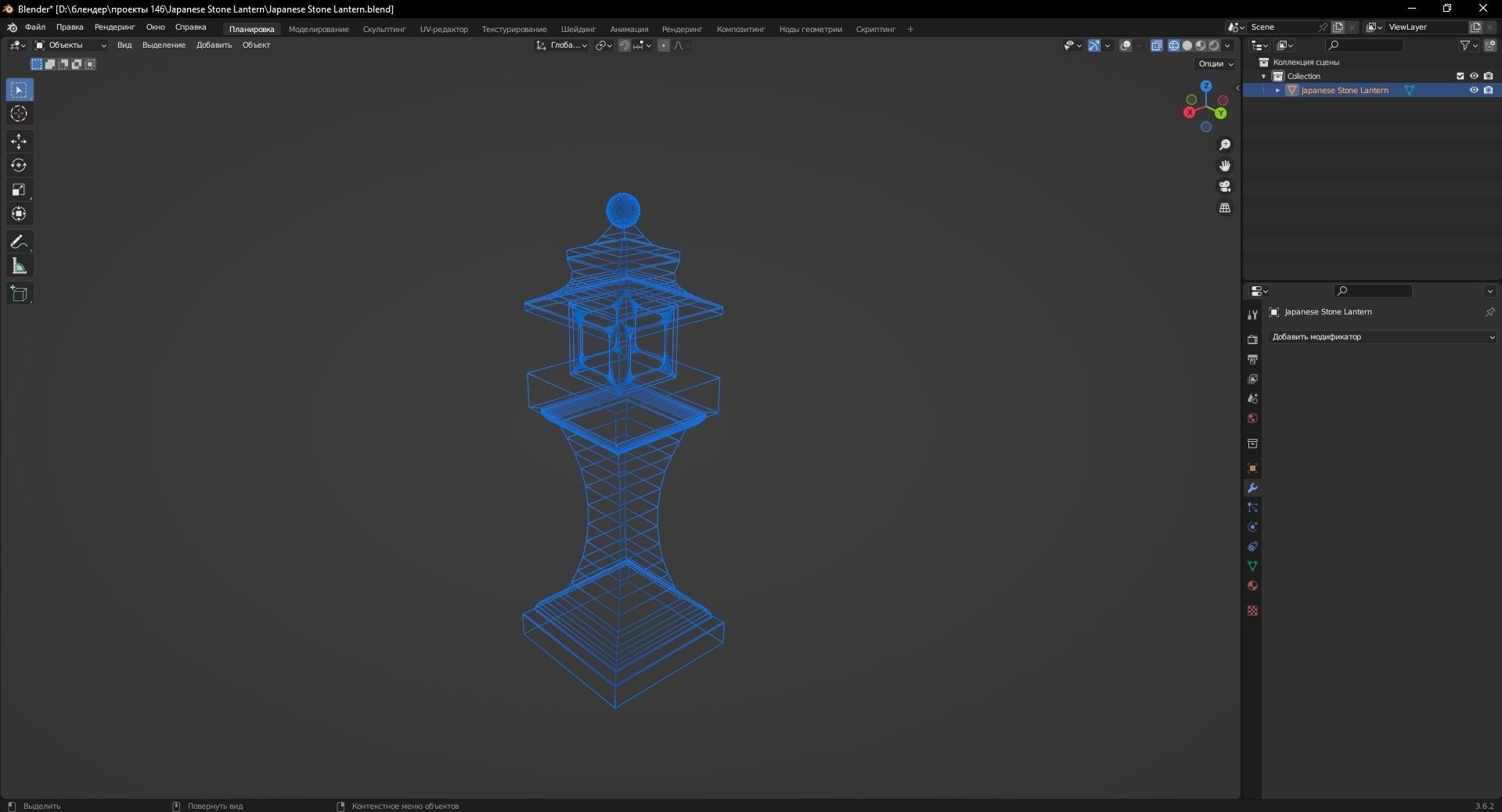
Task: Open the Object properties tab
Action: (1252, 469)
